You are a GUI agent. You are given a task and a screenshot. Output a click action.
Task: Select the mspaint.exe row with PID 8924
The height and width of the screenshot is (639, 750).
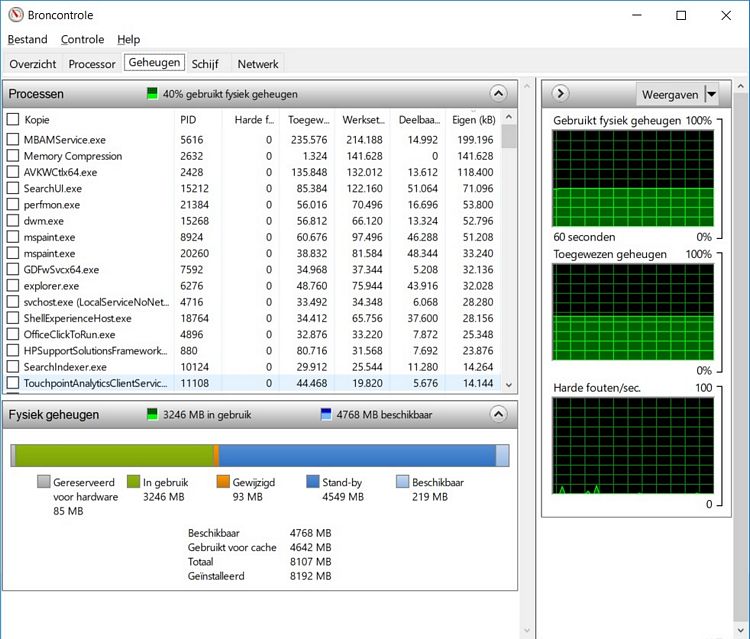click(253, 237)
